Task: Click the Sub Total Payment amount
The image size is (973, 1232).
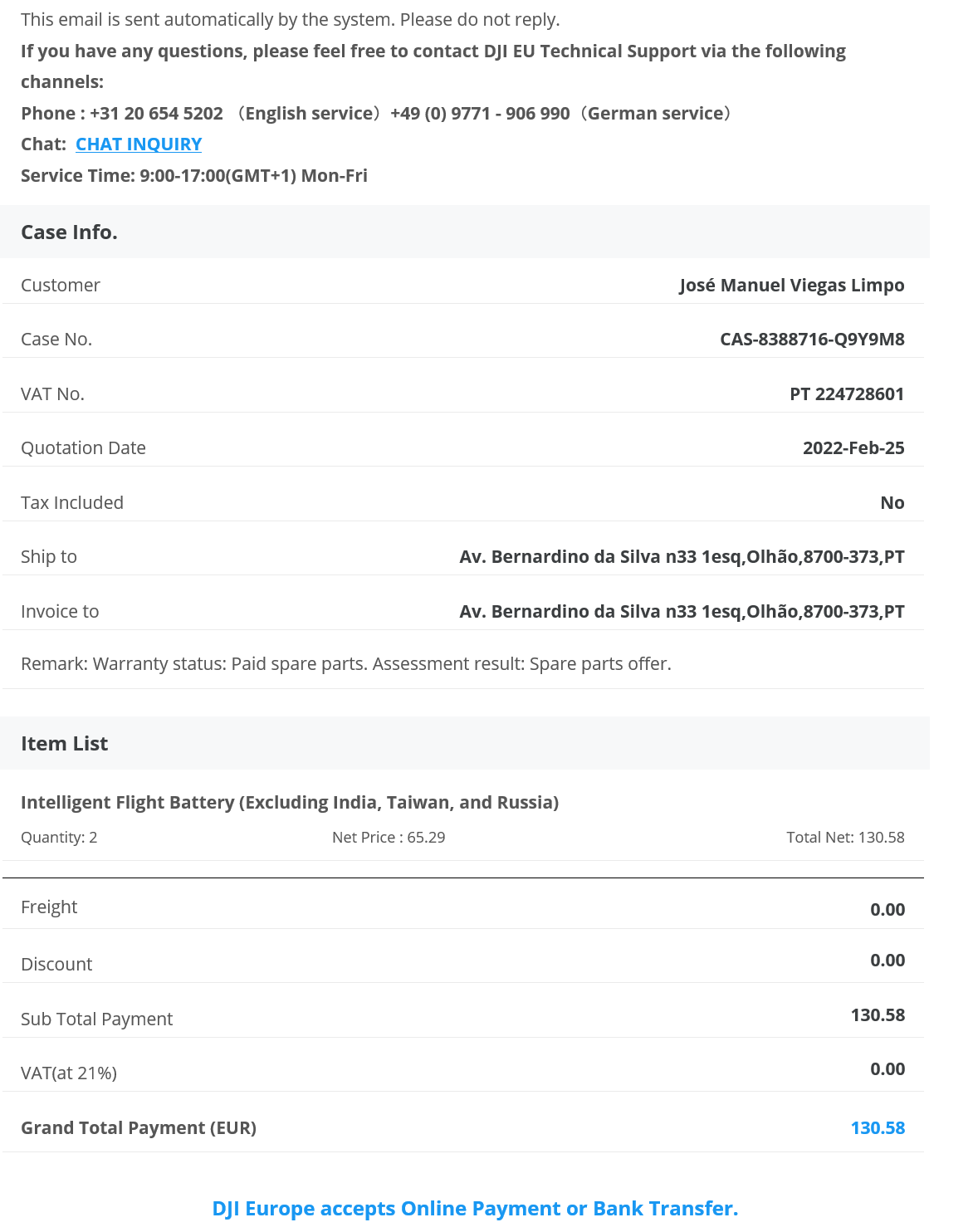Action: coord(878,1015)
